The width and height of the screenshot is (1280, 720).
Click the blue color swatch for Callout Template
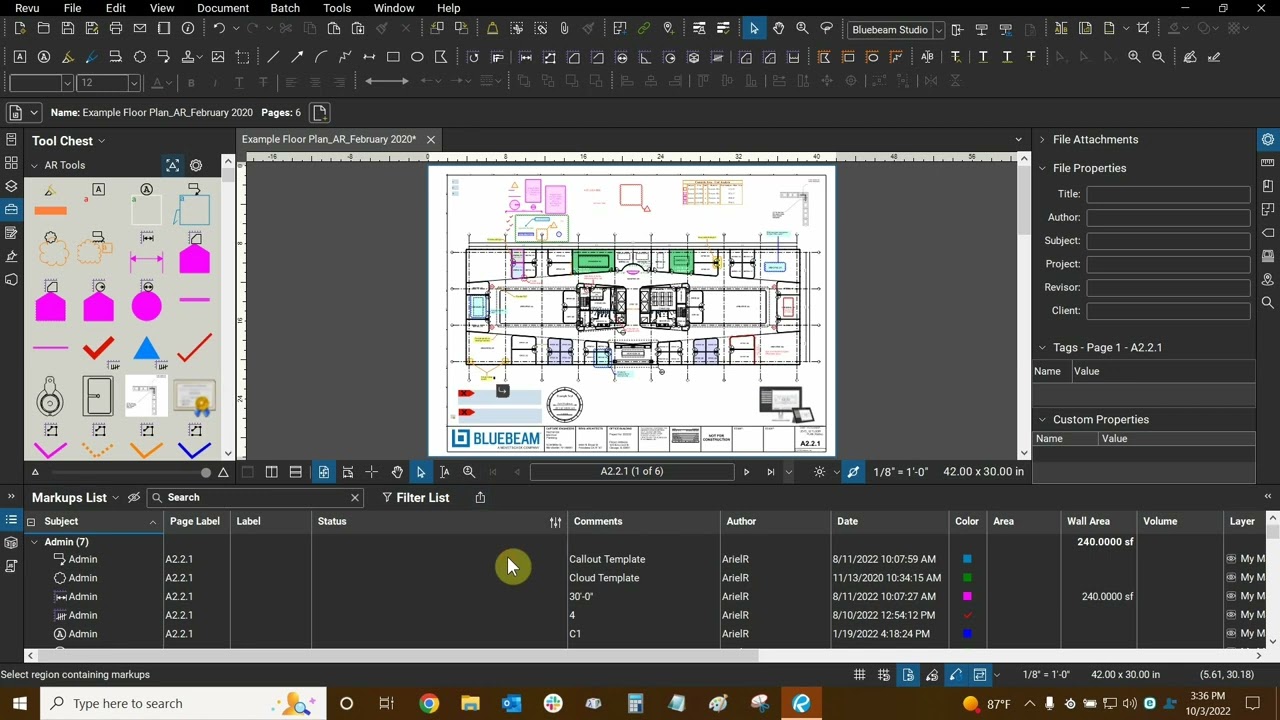[x=967, y=559]
